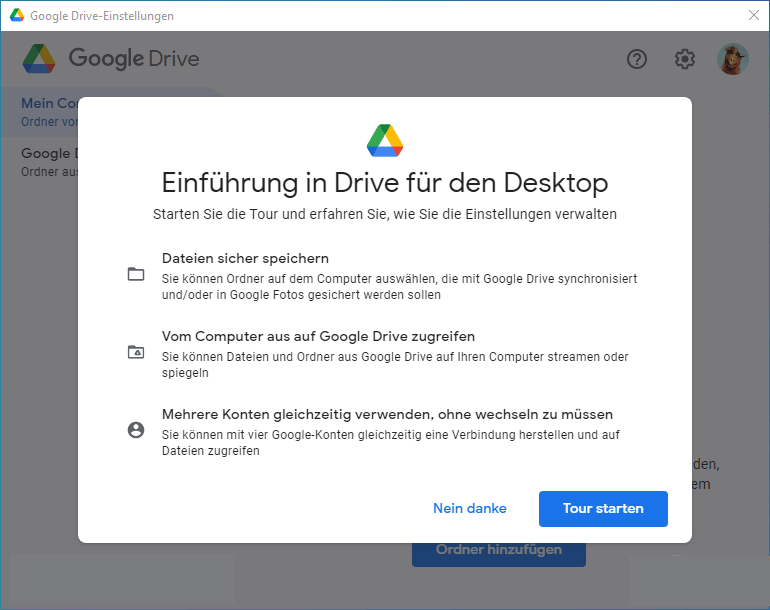Click window title Google Drive-Einstellungen
770x610 pixels.
click(102, 16)
